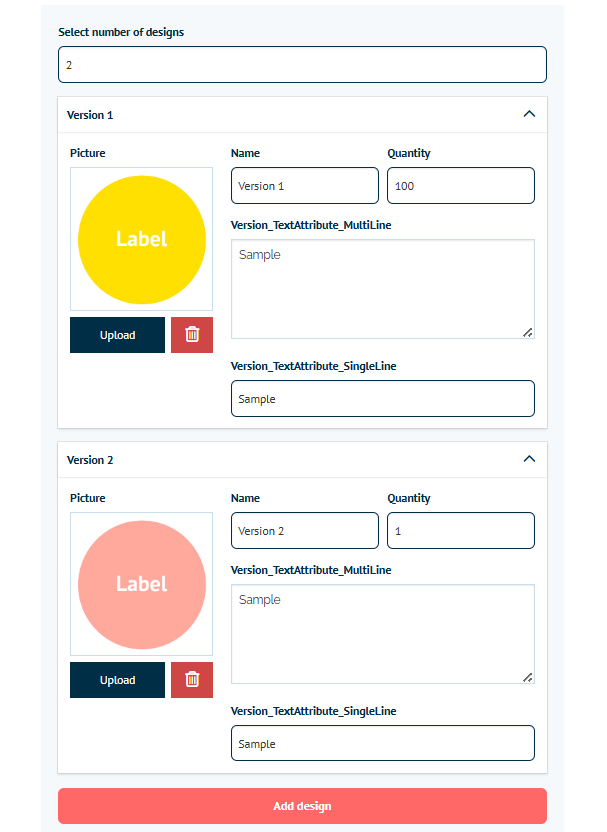Screen dimensions: 607x832
Task: Click the Version 1 MultiLine text area
Action: tap(383, 289)
